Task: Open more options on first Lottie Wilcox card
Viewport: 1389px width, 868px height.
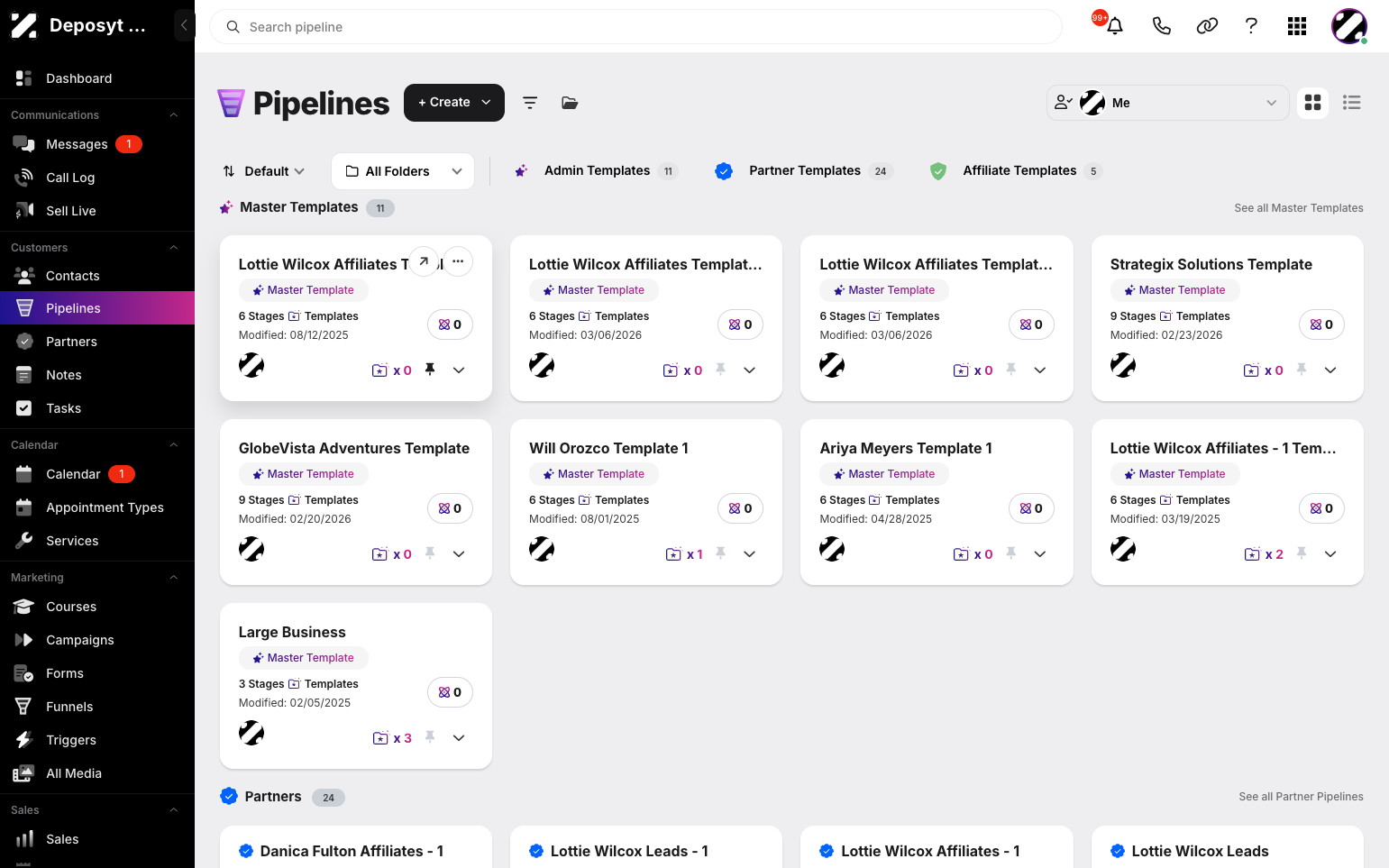Action: pyautogui.click(x=458, y=261)
